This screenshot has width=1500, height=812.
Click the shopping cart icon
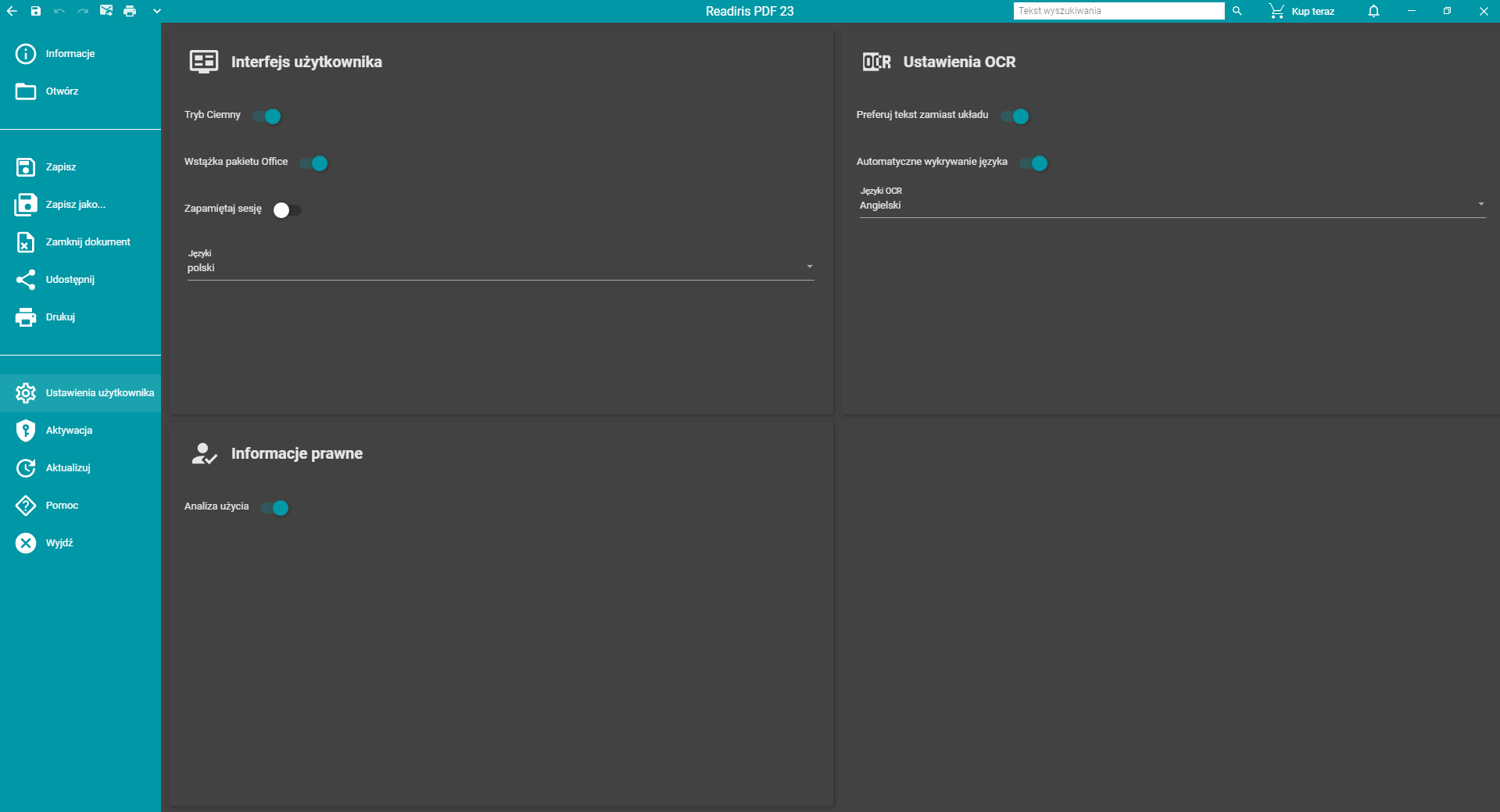coord(1276,11)
